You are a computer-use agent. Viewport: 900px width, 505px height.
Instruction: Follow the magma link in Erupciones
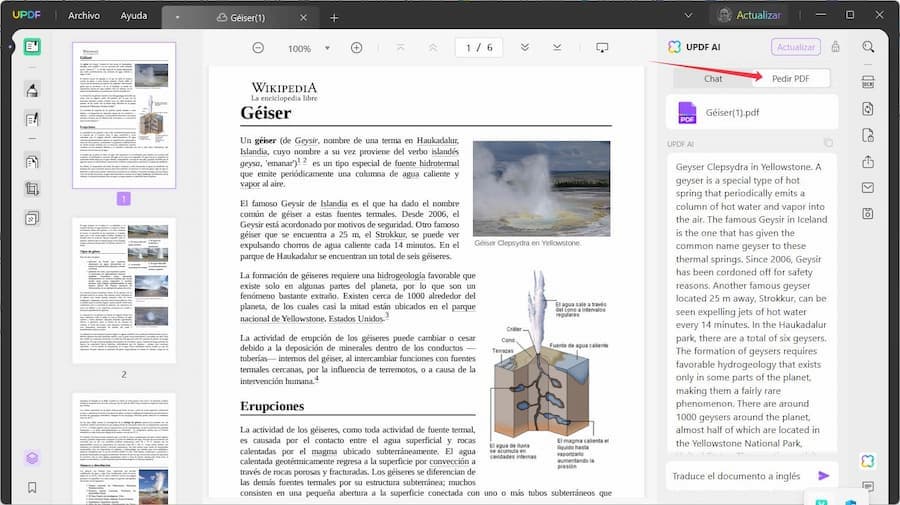pyautogui.click(x=324, y=451)
